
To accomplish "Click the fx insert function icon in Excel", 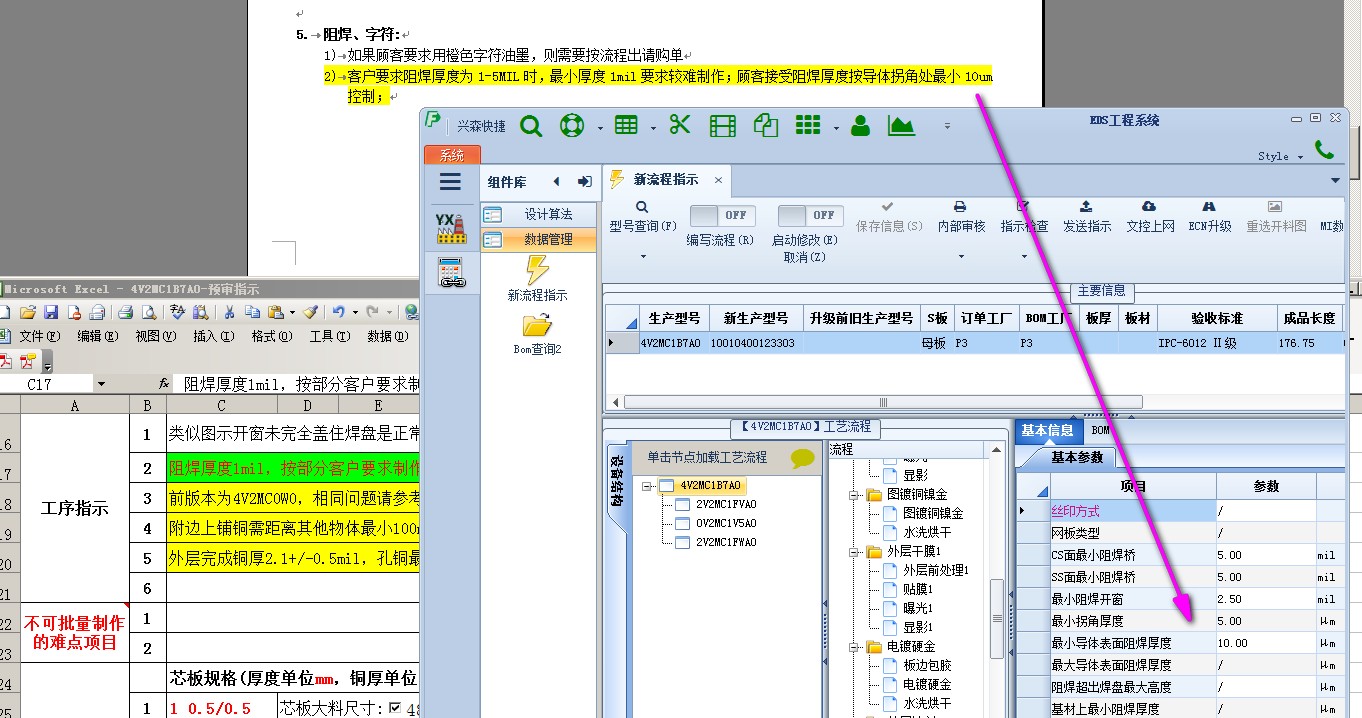I will 164,383.
